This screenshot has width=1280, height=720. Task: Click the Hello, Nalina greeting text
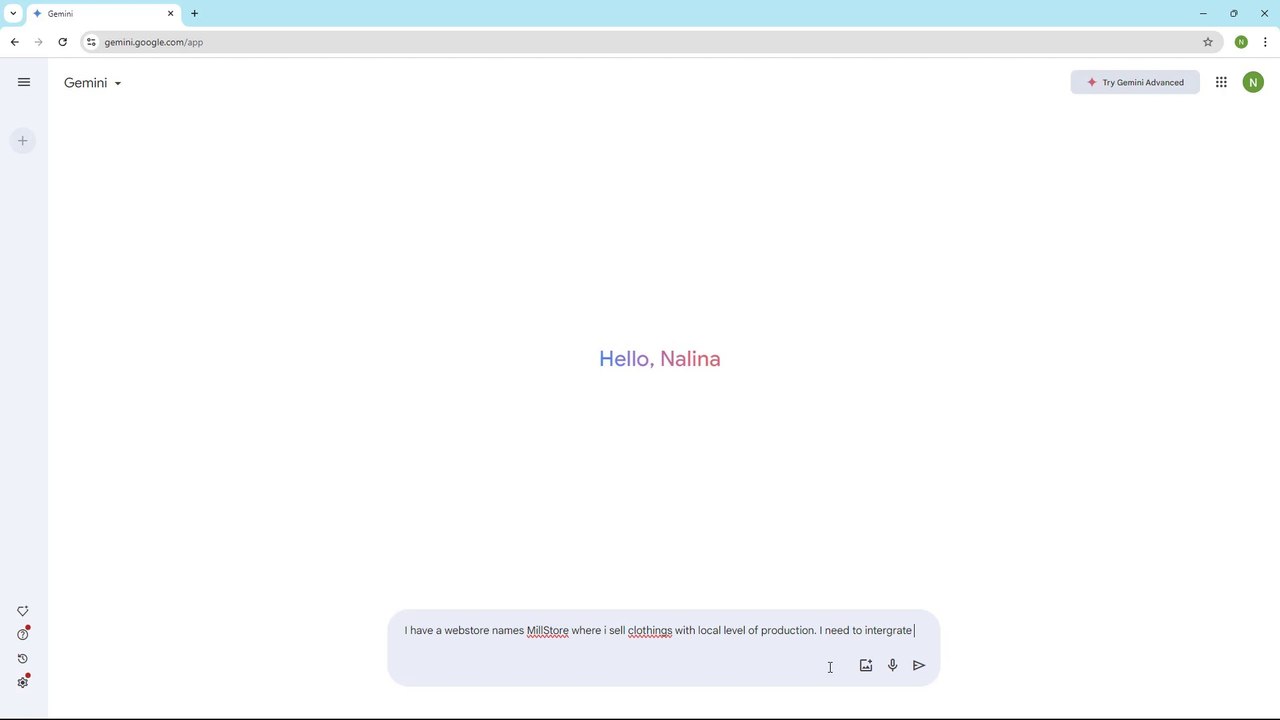(660, 359)
